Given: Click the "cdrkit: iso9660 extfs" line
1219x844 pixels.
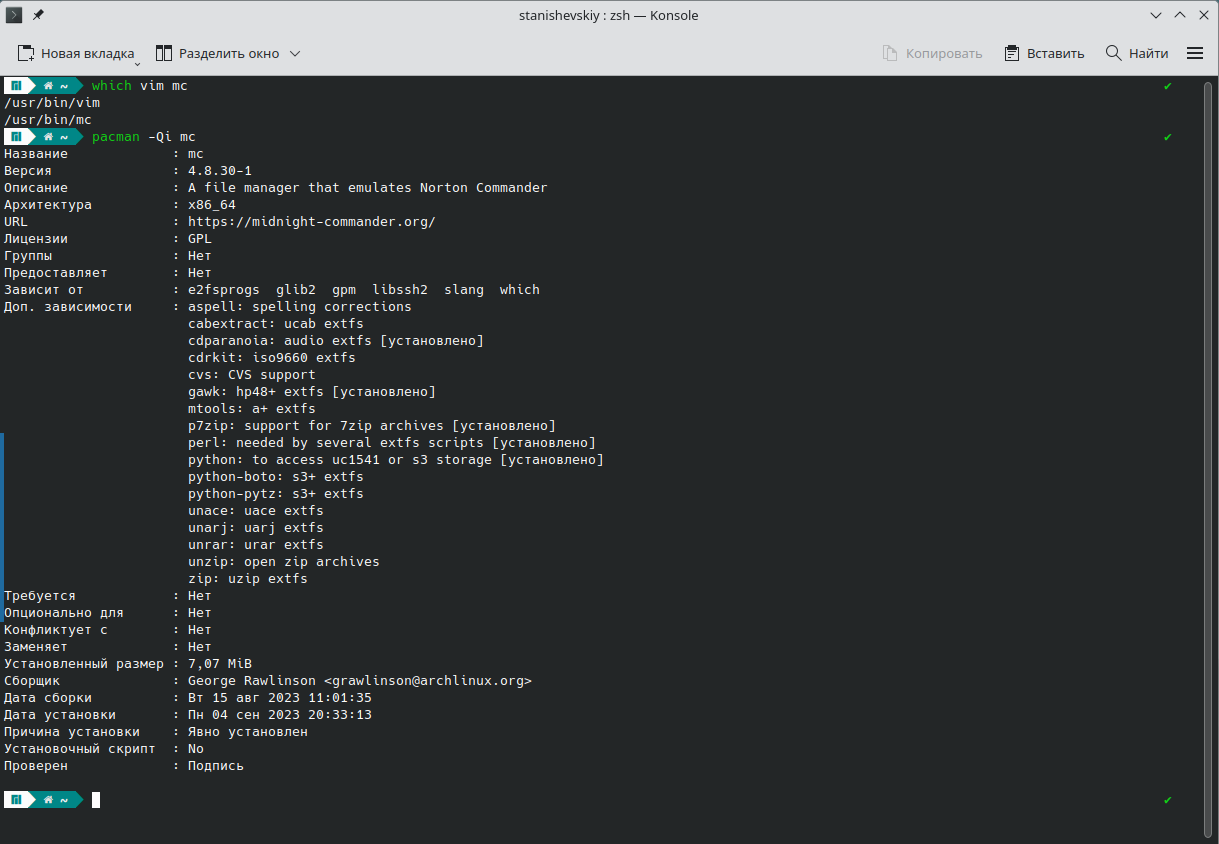Looking at the screenshot, I should coord(272,358).
